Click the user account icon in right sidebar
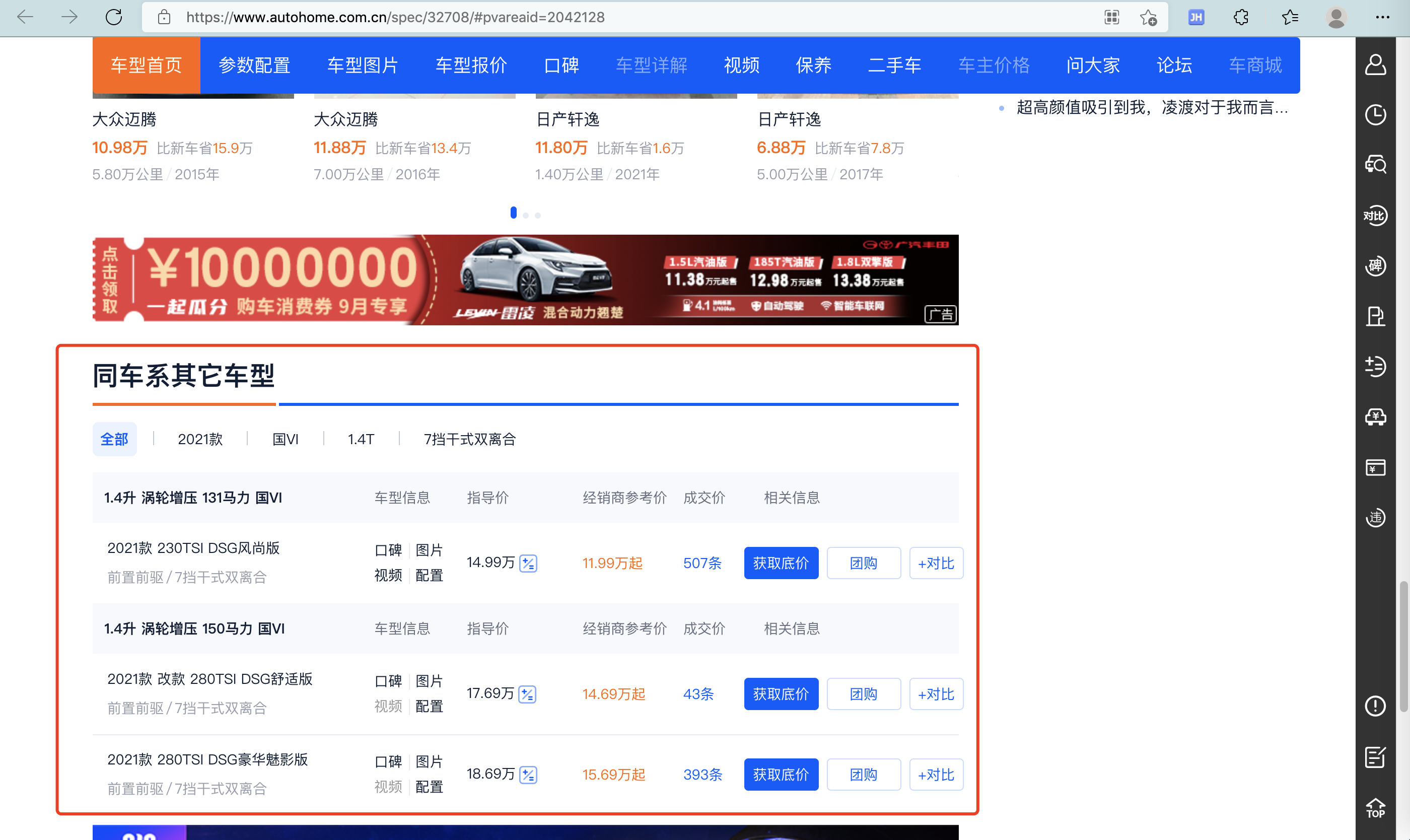The image size is (1410, 840). pos(1375,64)
